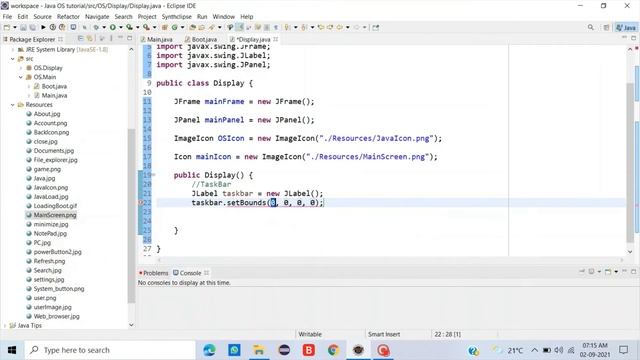Click the volume speaker tray icon

[559, 350]
